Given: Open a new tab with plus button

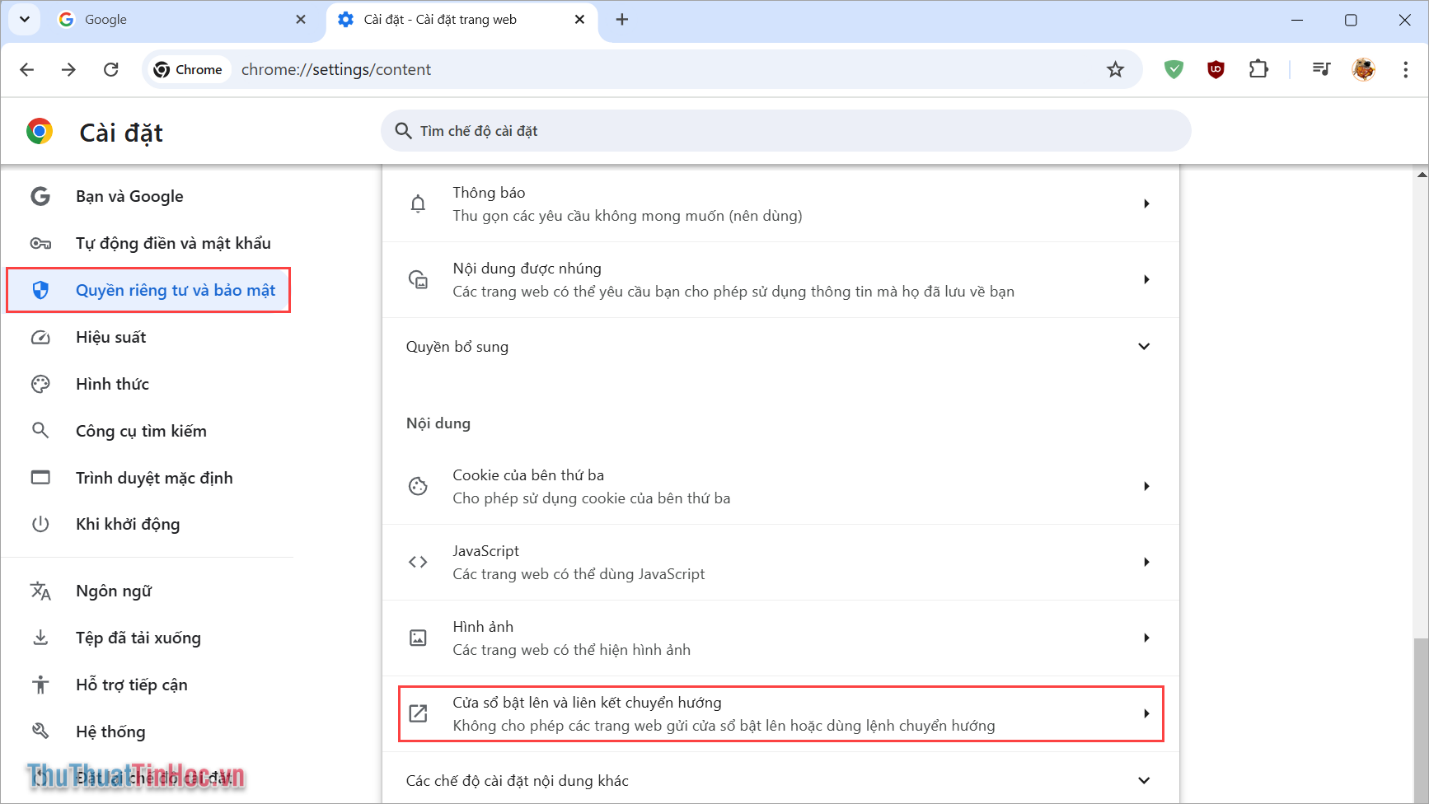Looking at the screenshot, I should point(622,20).
